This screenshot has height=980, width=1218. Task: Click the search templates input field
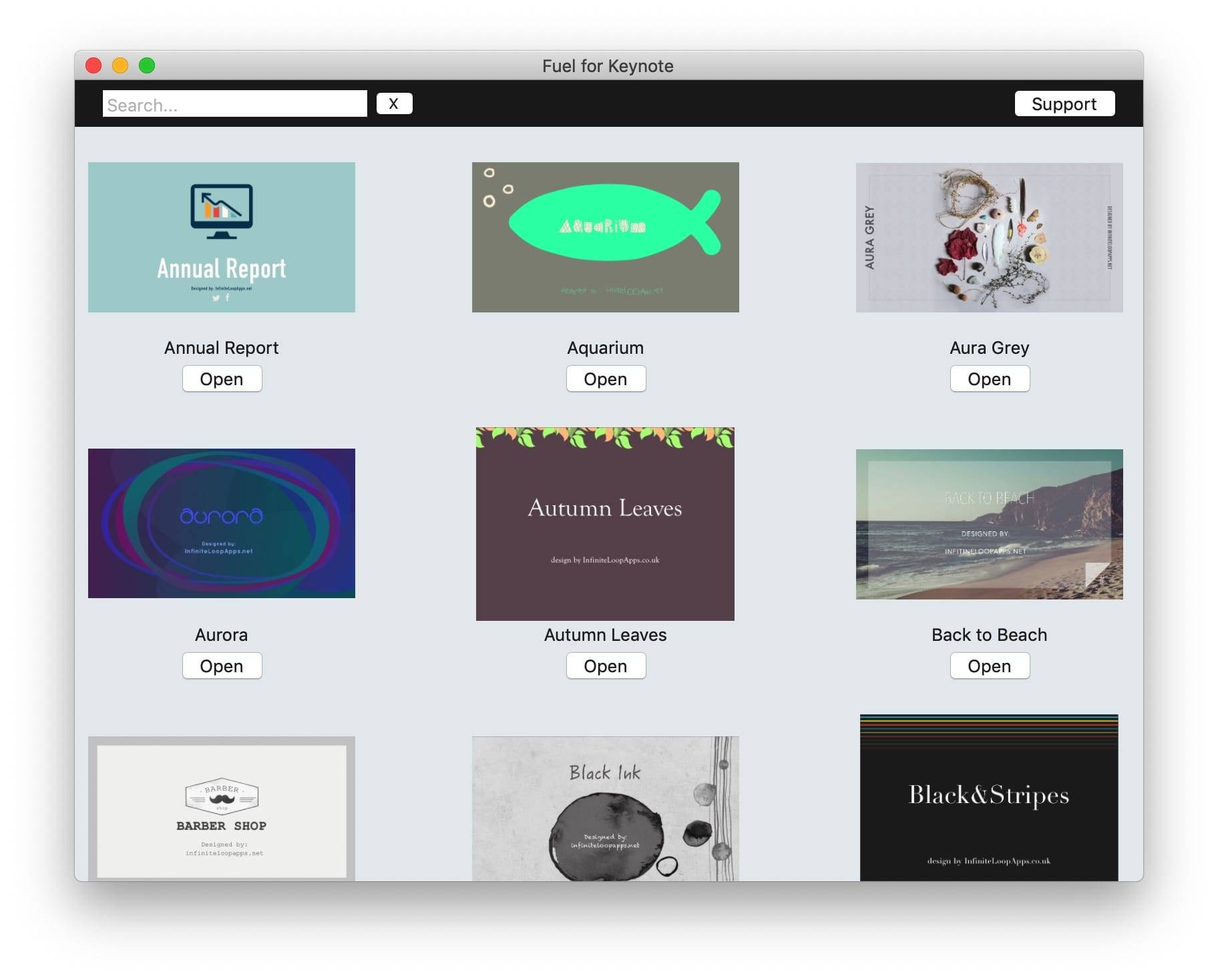tap(234, 104)
